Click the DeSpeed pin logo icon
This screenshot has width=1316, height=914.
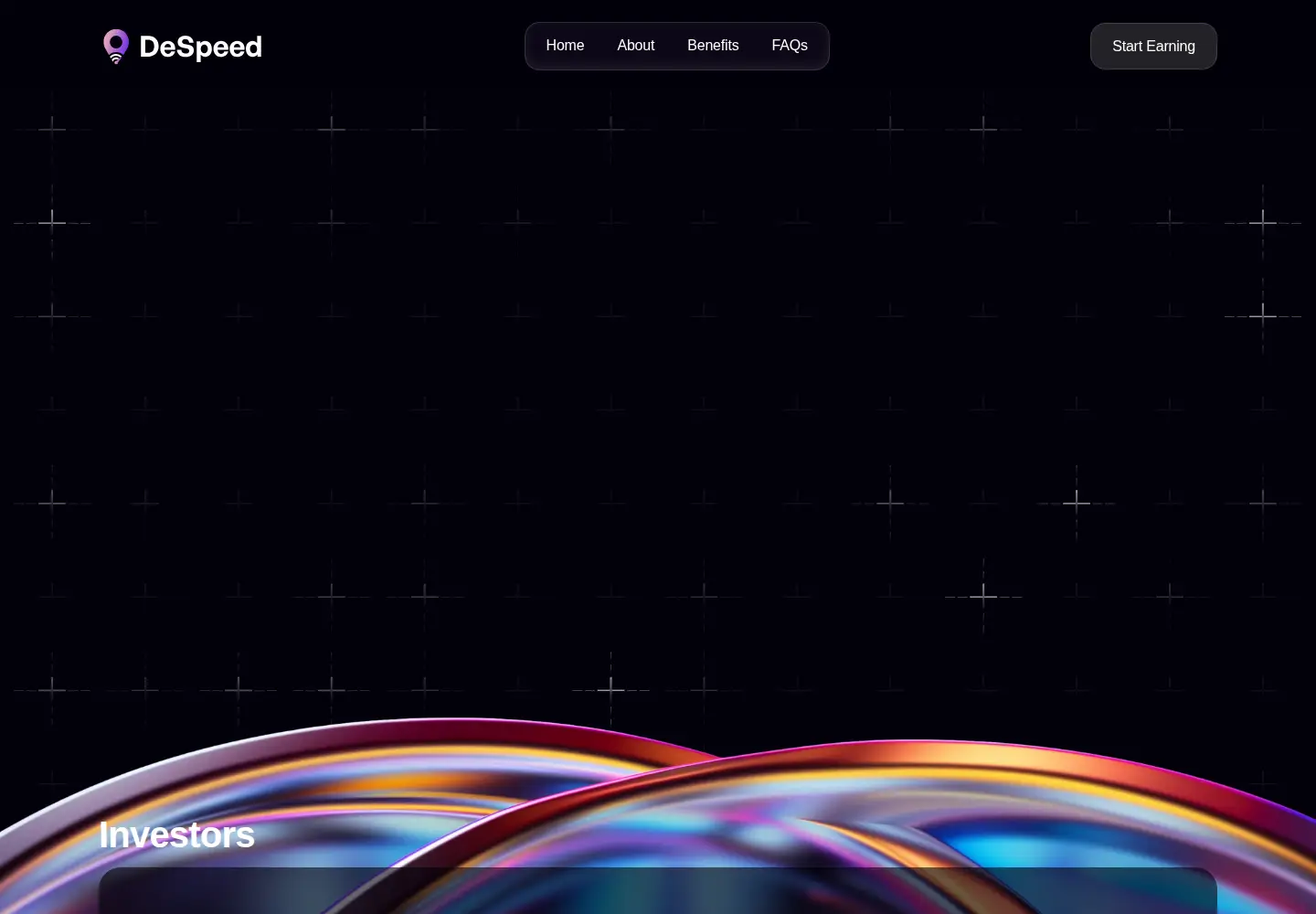pos(116,46)
